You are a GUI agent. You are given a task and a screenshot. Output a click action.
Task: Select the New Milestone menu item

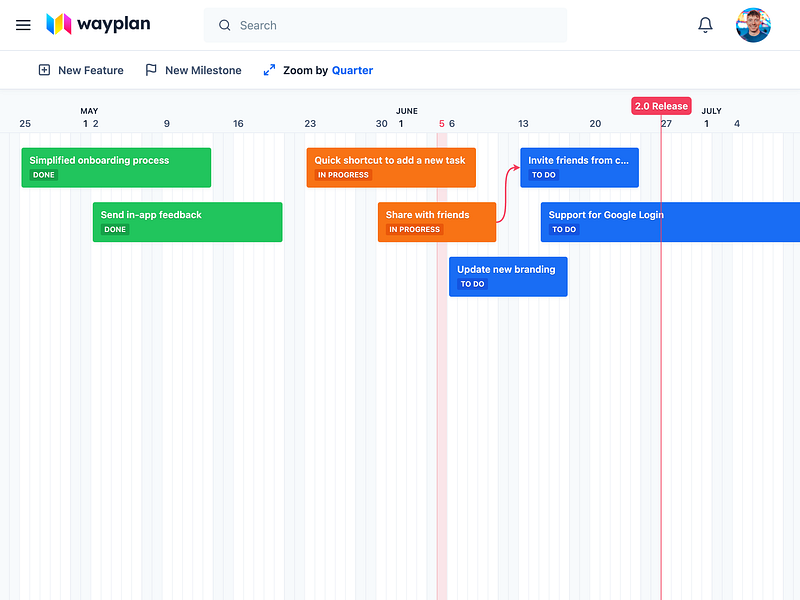pos(202,70)
